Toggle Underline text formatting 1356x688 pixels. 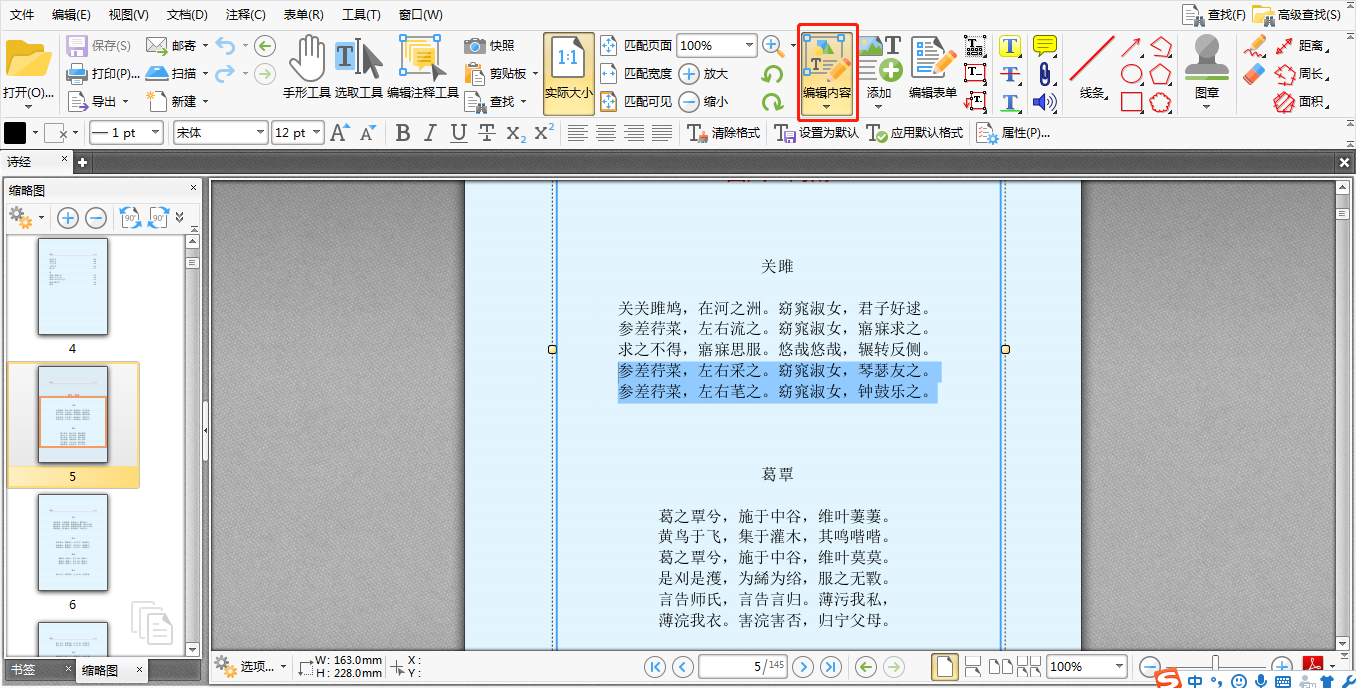pos(459,133)
